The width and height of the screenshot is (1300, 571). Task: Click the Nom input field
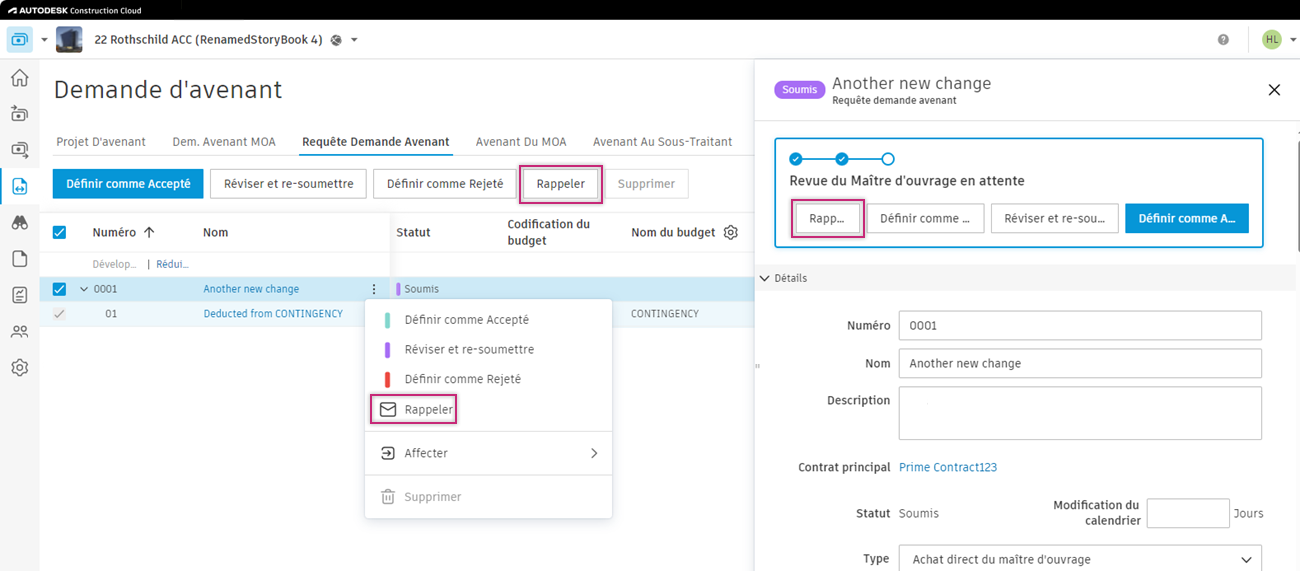1080,363
